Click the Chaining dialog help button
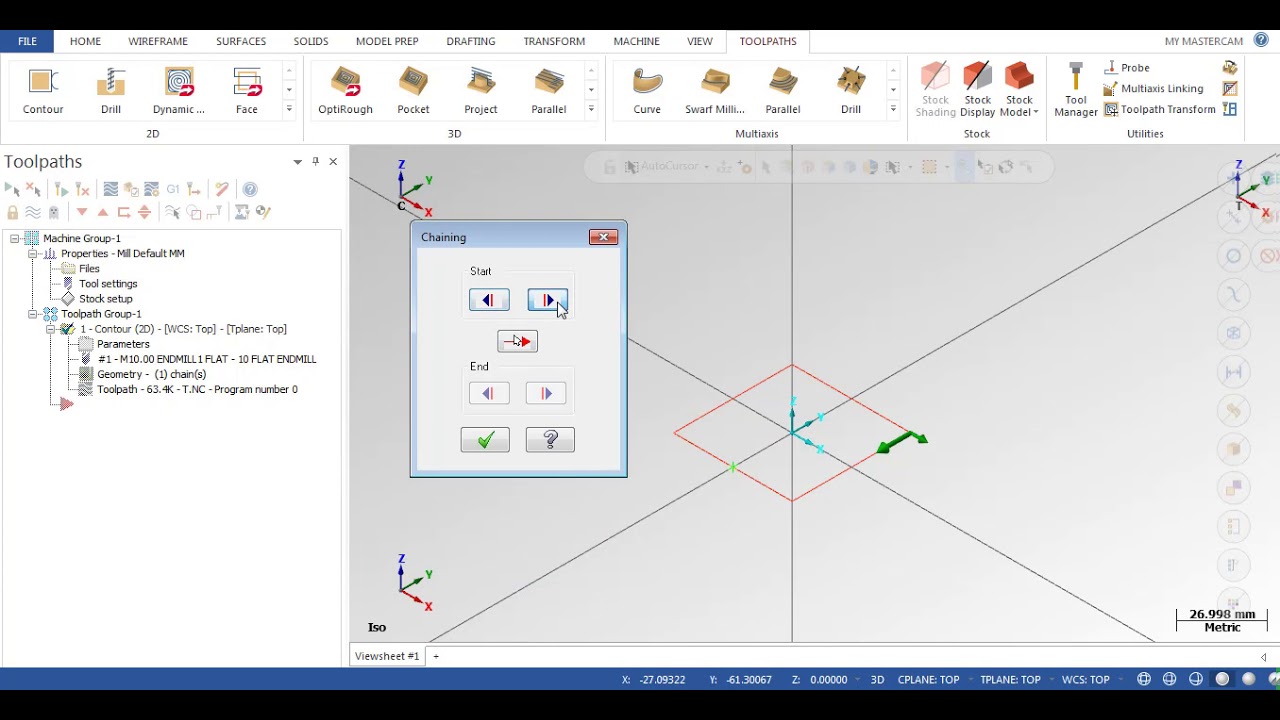Image resolution: width=1280 pixels, height=720 pixels. (x=550, y=440)
